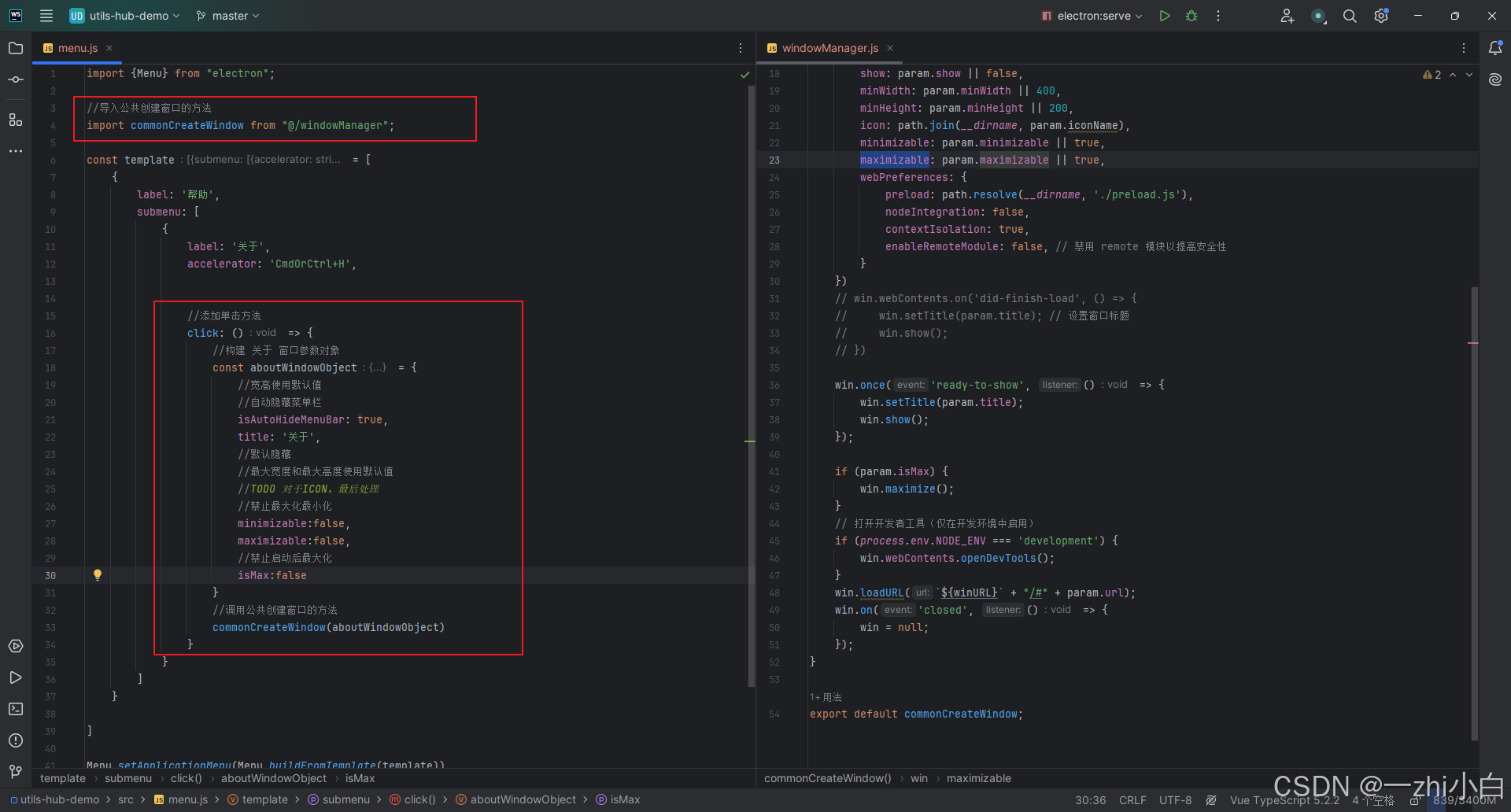
Task: Click the menu.js editor vertical scrollbar
Action: click(x=751, y=386)
